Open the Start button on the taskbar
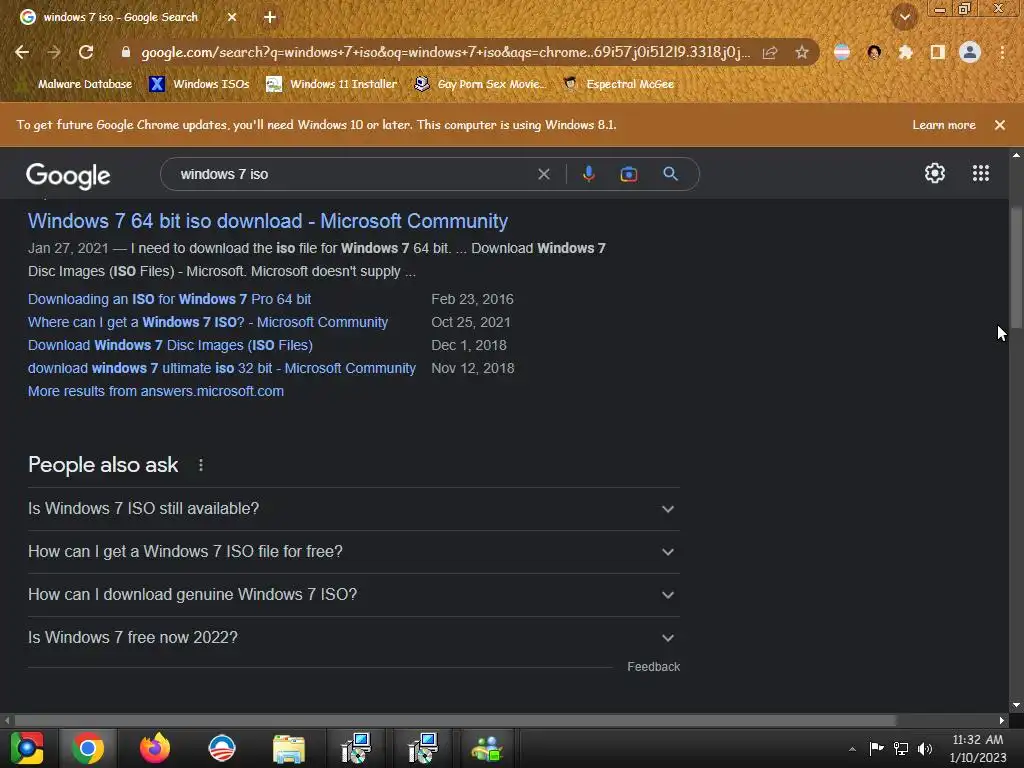 [27, 748]
